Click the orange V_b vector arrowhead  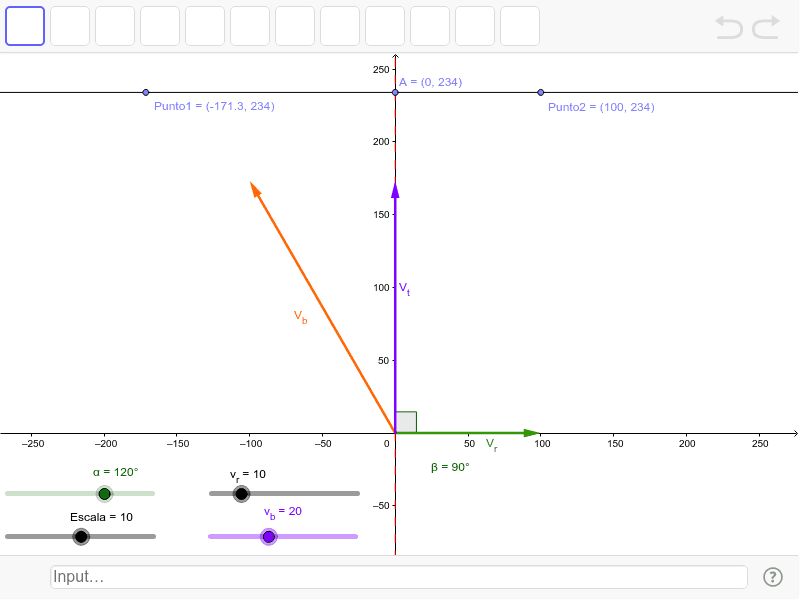[x=255, y=189]
